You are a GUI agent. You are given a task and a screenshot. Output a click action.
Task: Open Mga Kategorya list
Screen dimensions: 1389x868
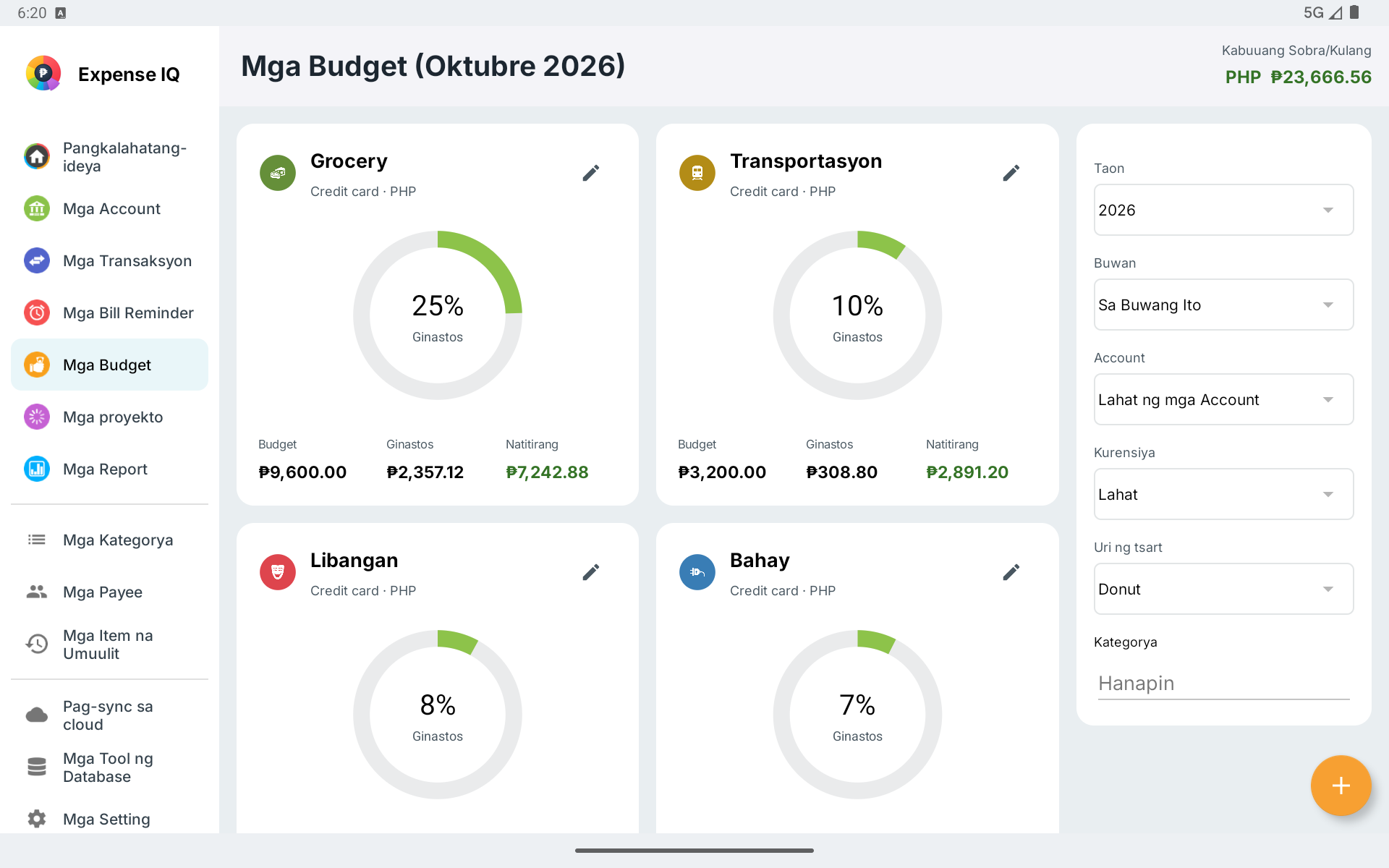pos(109,540)
